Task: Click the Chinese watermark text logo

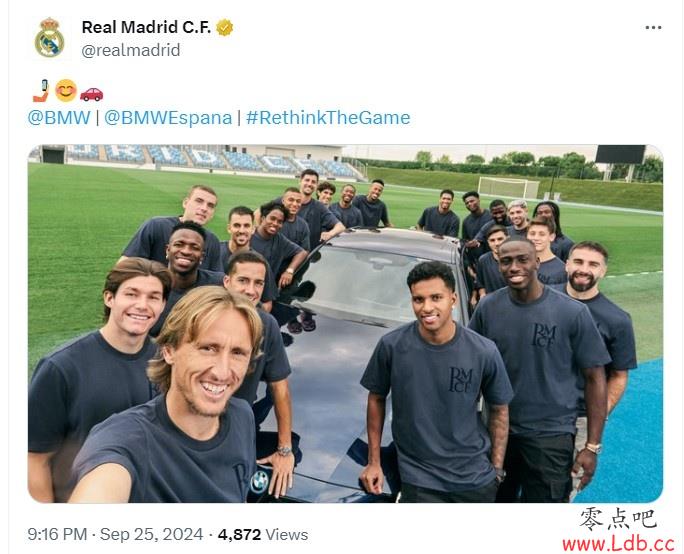Action: (618, 518)
